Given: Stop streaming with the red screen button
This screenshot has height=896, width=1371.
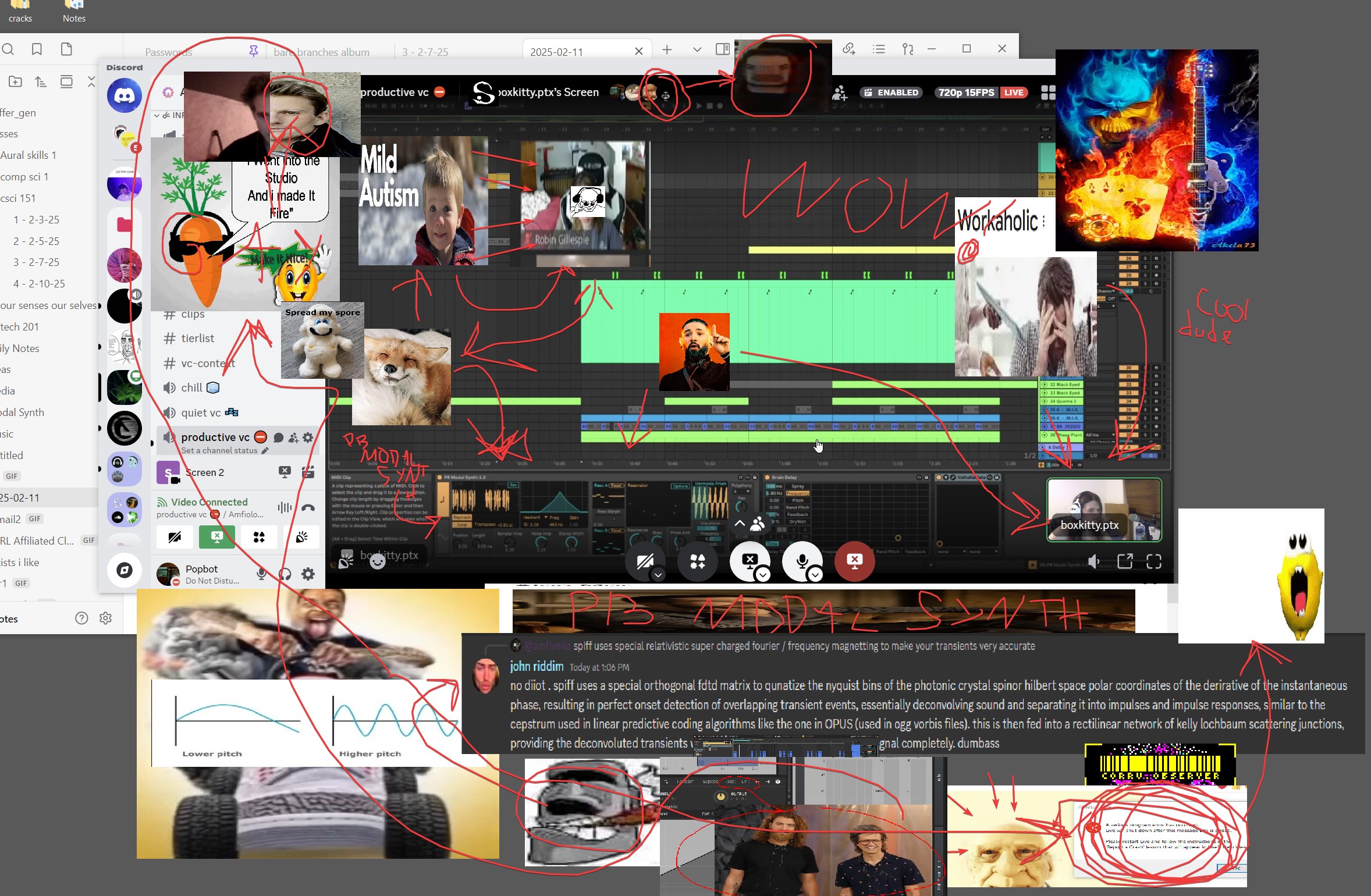Looking at the screenshot, I should tap(854, 561).
